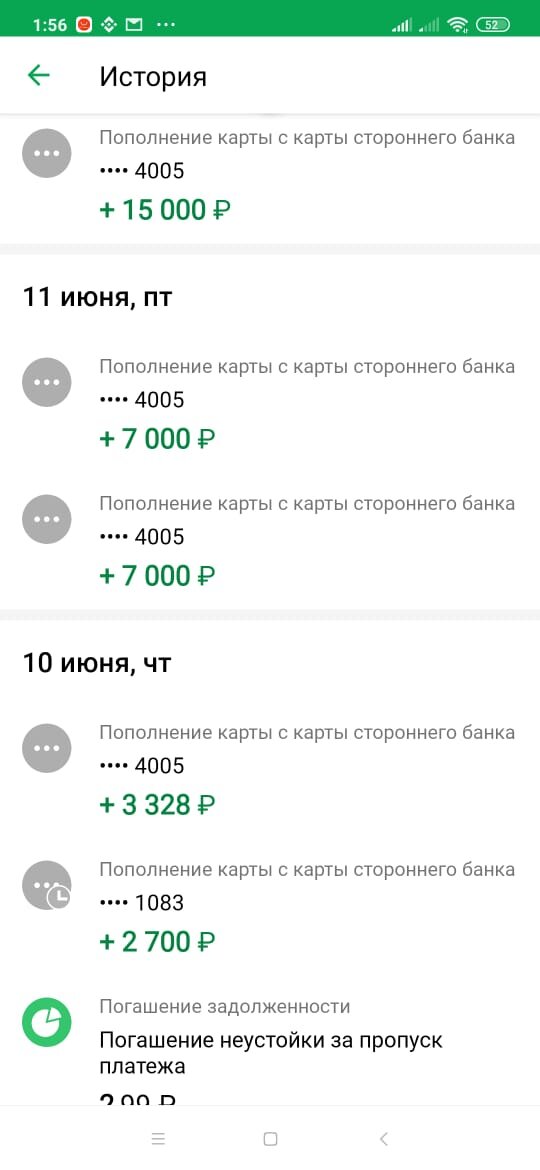Viewport: 540px width, 1170px height.
Task: Tap the Wi-Fi icon in status bar
Action: coord(456,25)
